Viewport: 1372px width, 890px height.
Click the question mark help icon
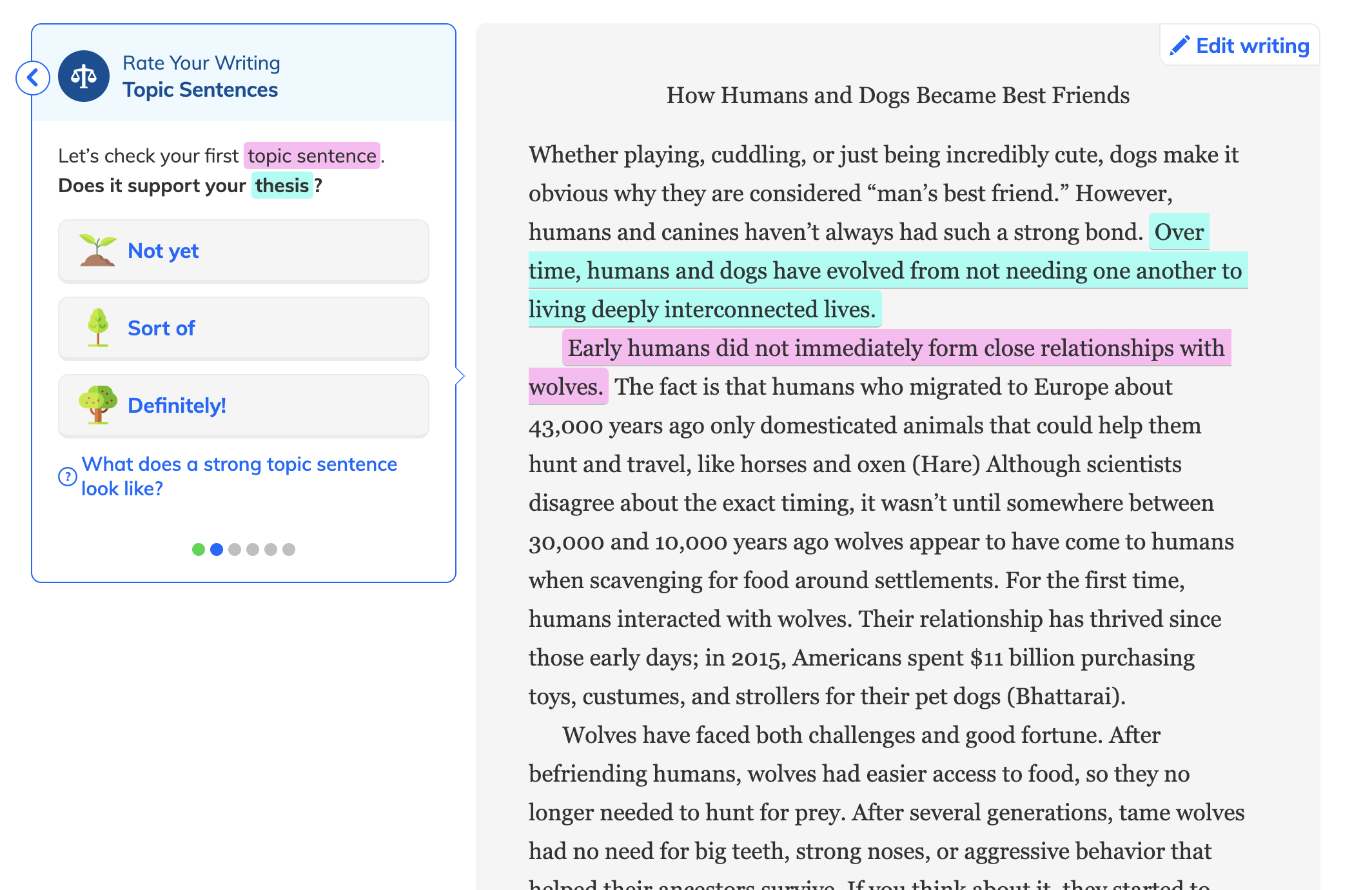tap(67, 477)
